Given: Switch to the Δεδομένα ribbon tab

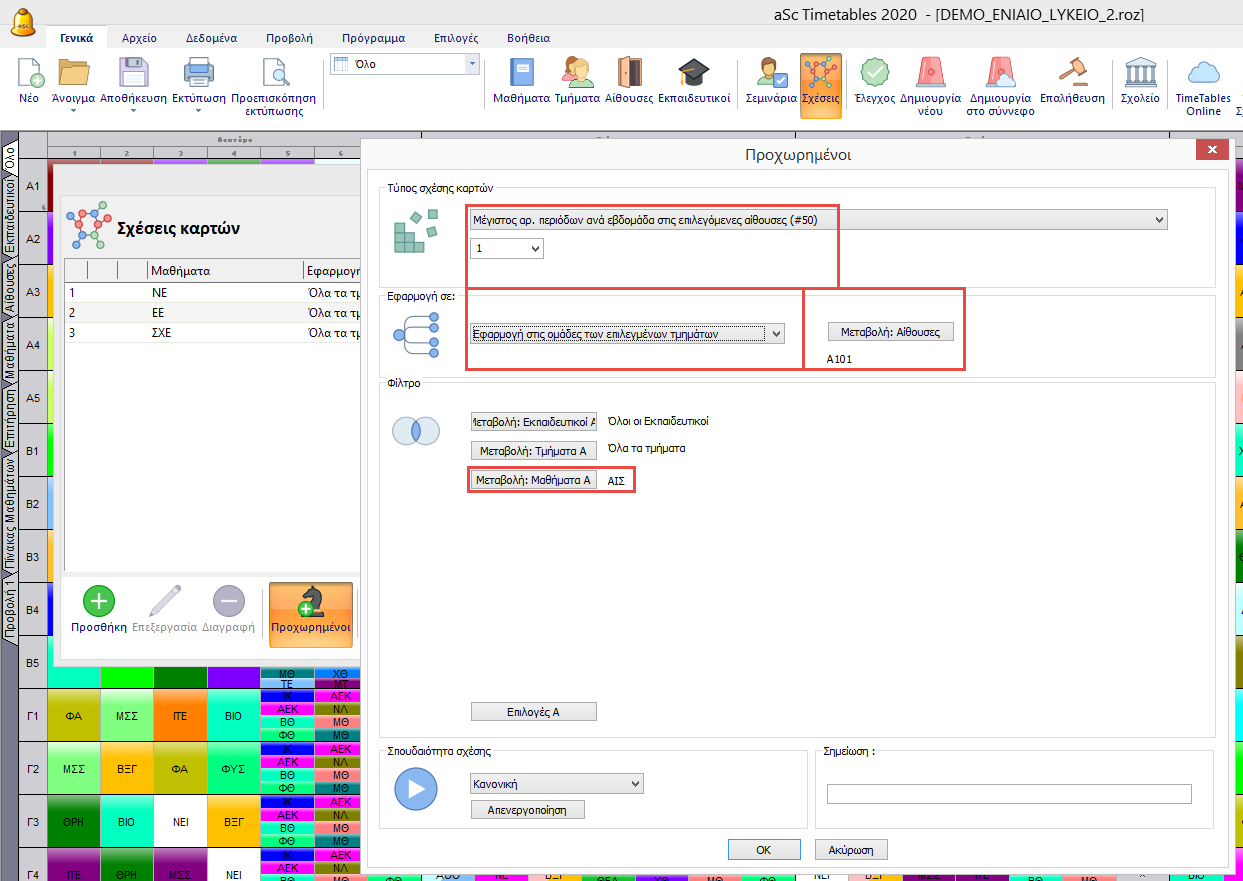Looking at the screenshot, I should point(211,38).
